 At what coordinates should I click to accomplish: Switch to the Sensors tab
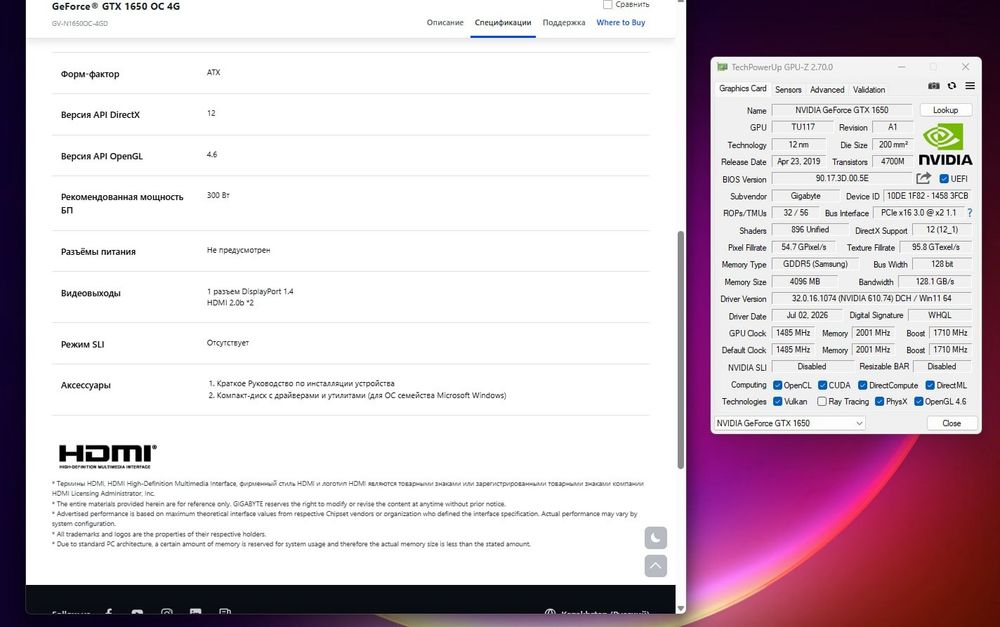788,90
